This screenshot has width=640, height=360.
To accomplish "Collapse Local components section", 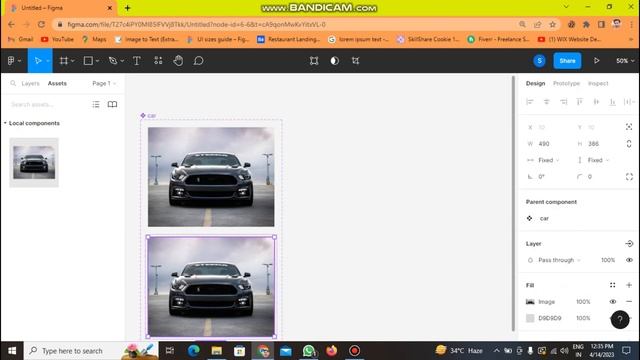I will 5,123.
